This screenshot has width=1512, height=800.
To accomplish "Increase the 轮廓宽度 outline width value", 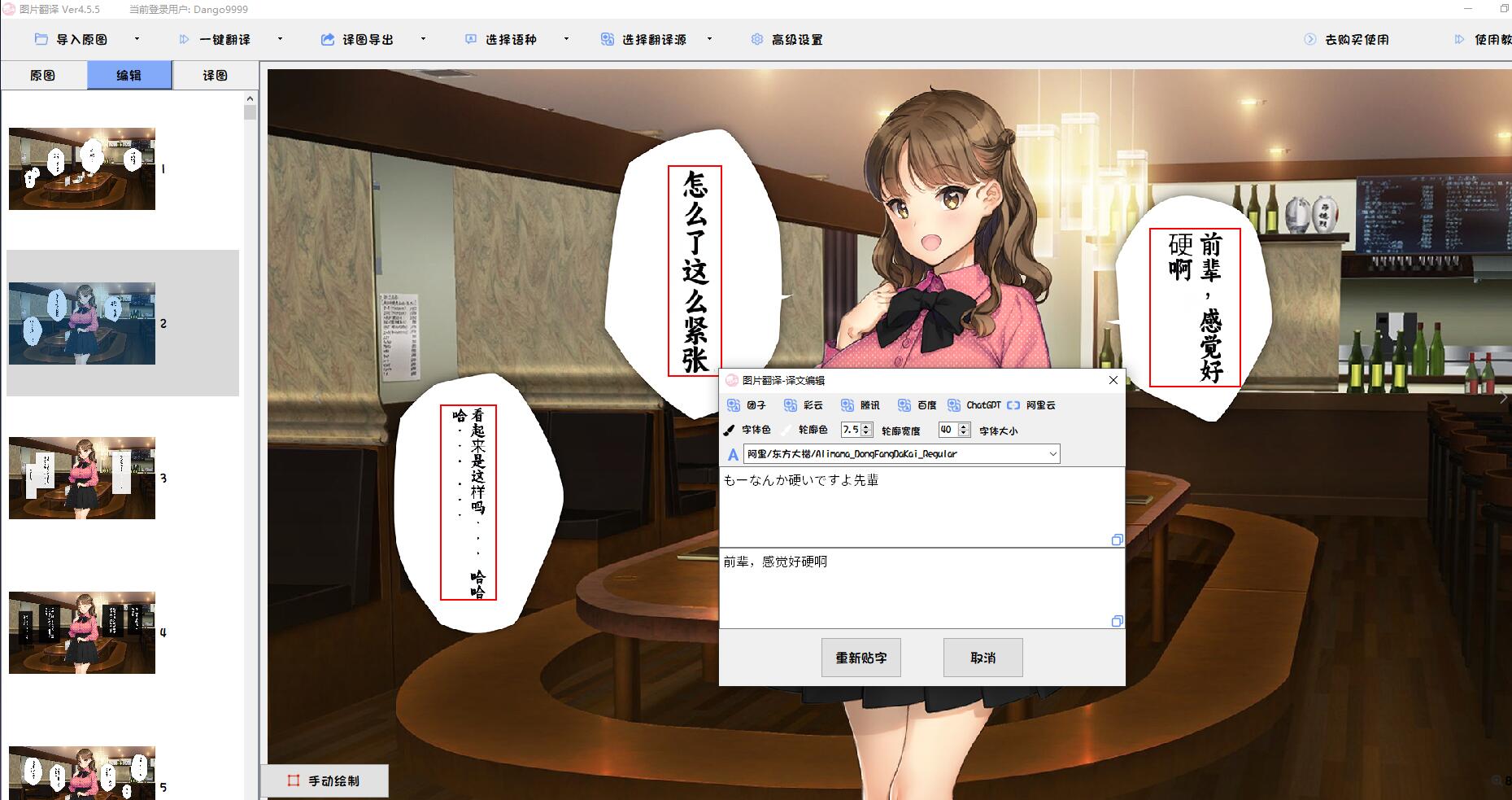I will (x=866, y=426).
